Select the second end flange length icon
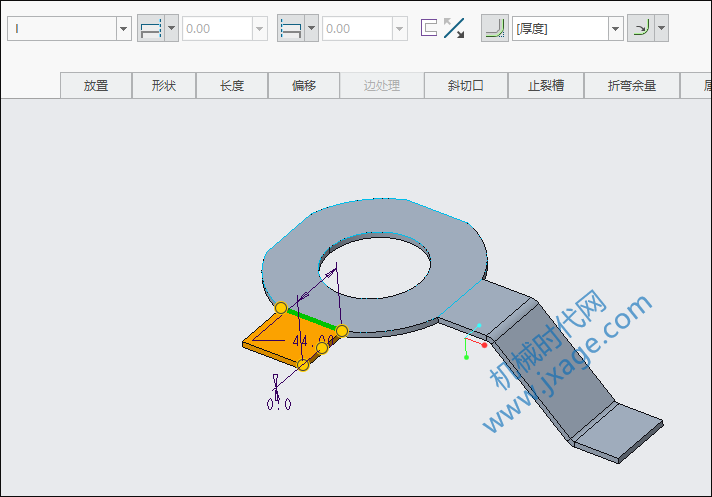The height and width of the screenshot is (497, 712). (291, 29)
